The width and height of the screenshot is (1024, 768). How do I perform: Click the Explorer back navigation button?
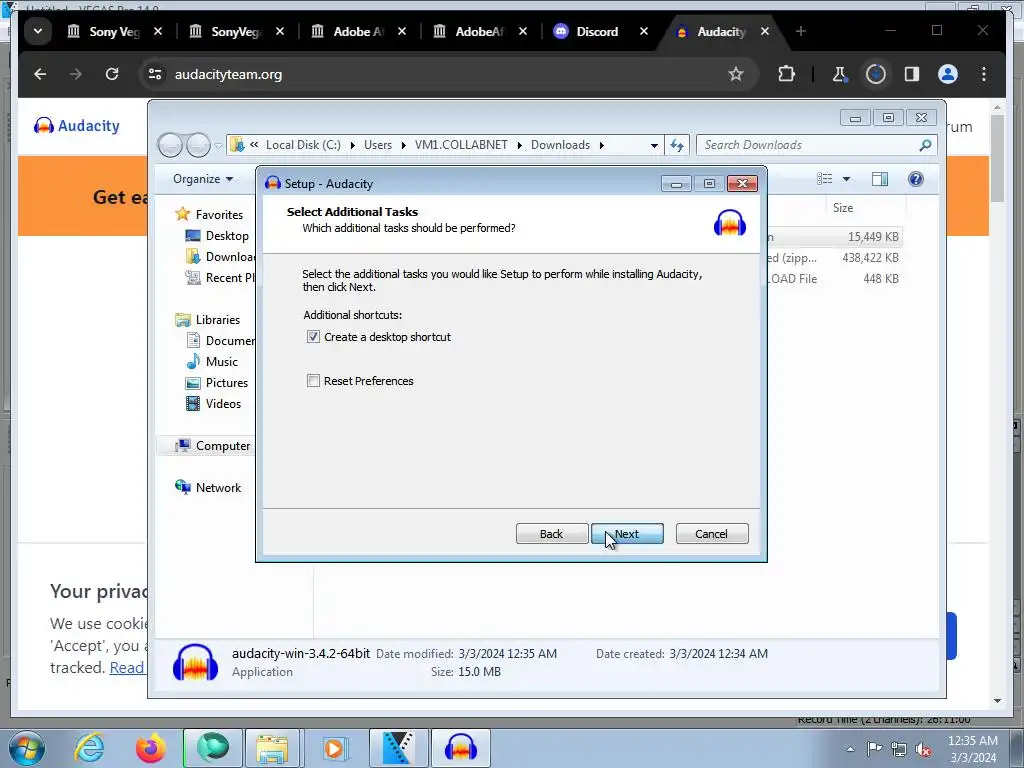170,145
